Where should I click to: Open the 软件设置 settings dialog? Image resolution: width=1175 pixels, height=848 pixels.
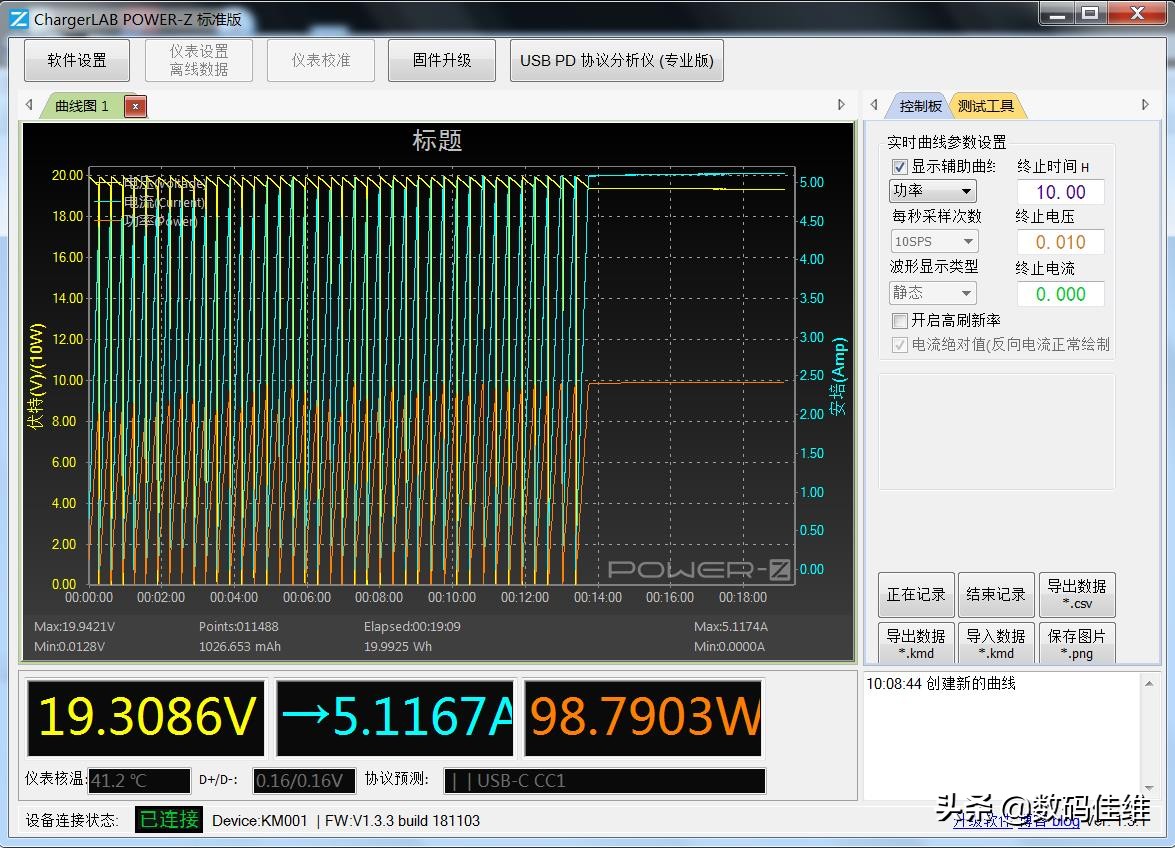click(76, 60)
